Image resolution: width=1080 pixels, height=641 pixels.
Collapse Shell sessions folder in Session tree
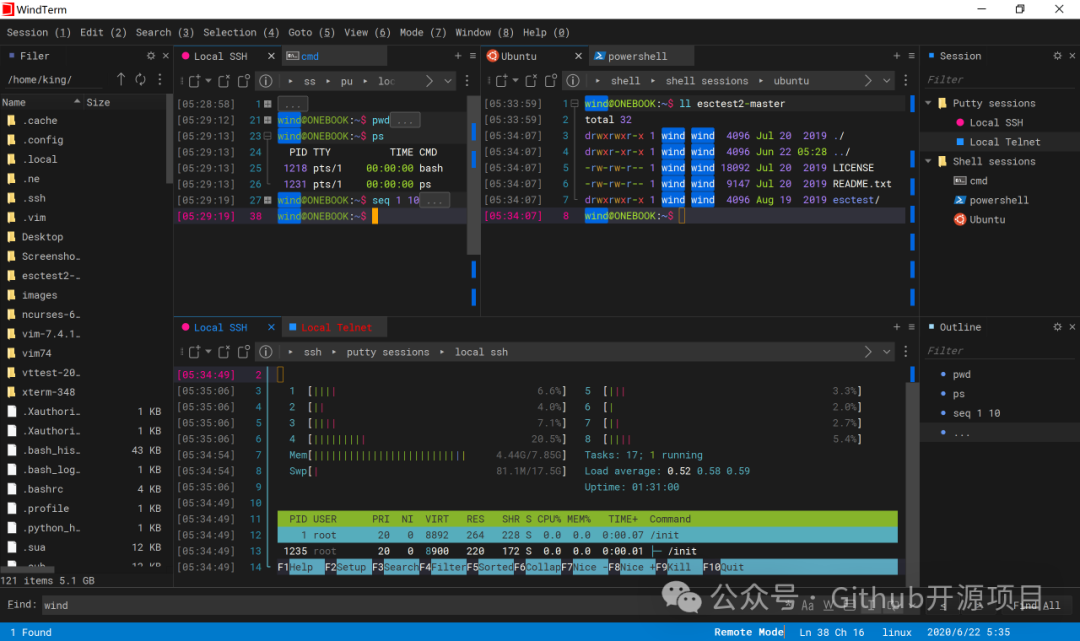(x=928, y=161)
